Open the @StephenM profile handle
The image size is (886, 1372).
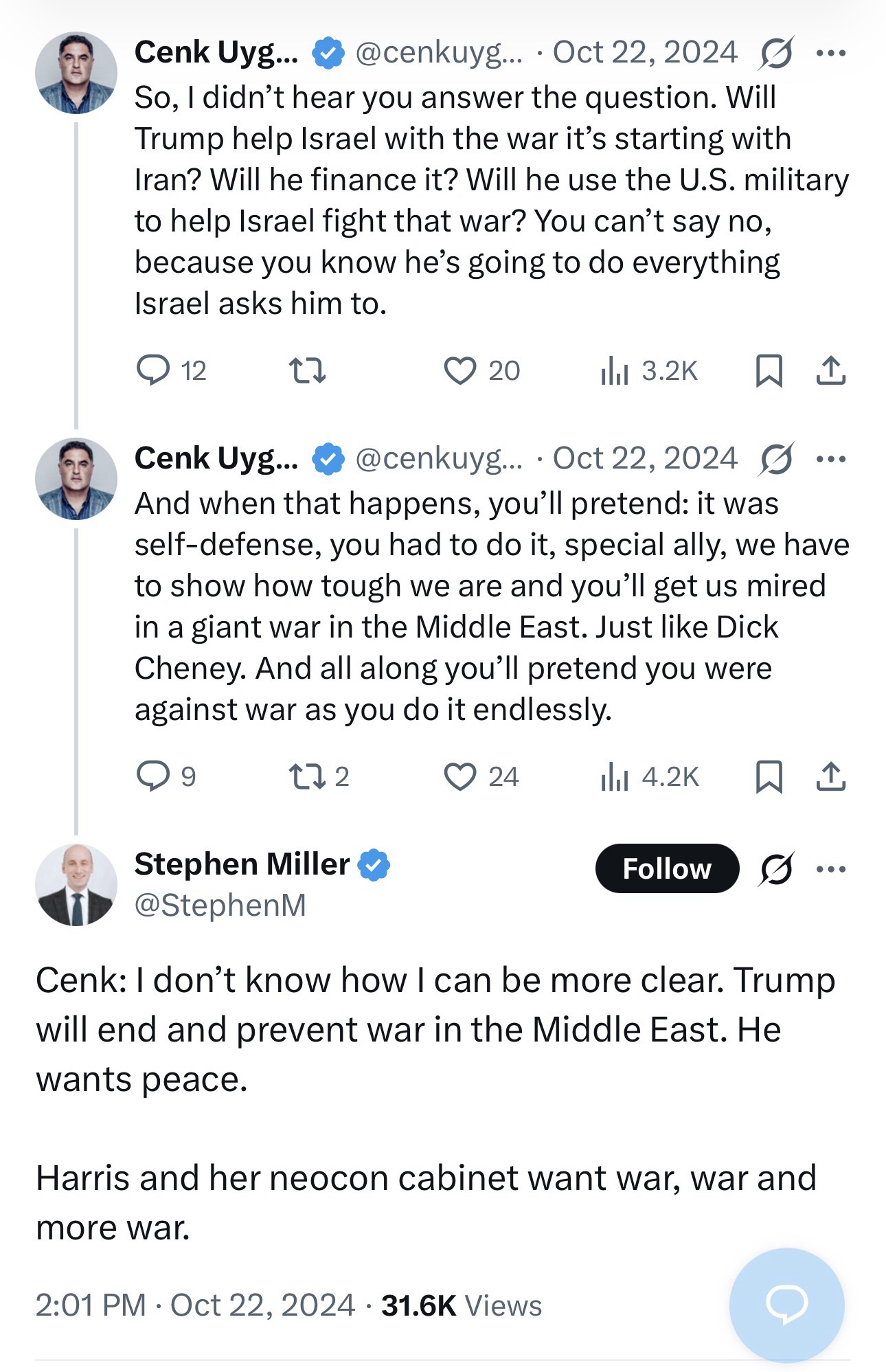[220, 905]
